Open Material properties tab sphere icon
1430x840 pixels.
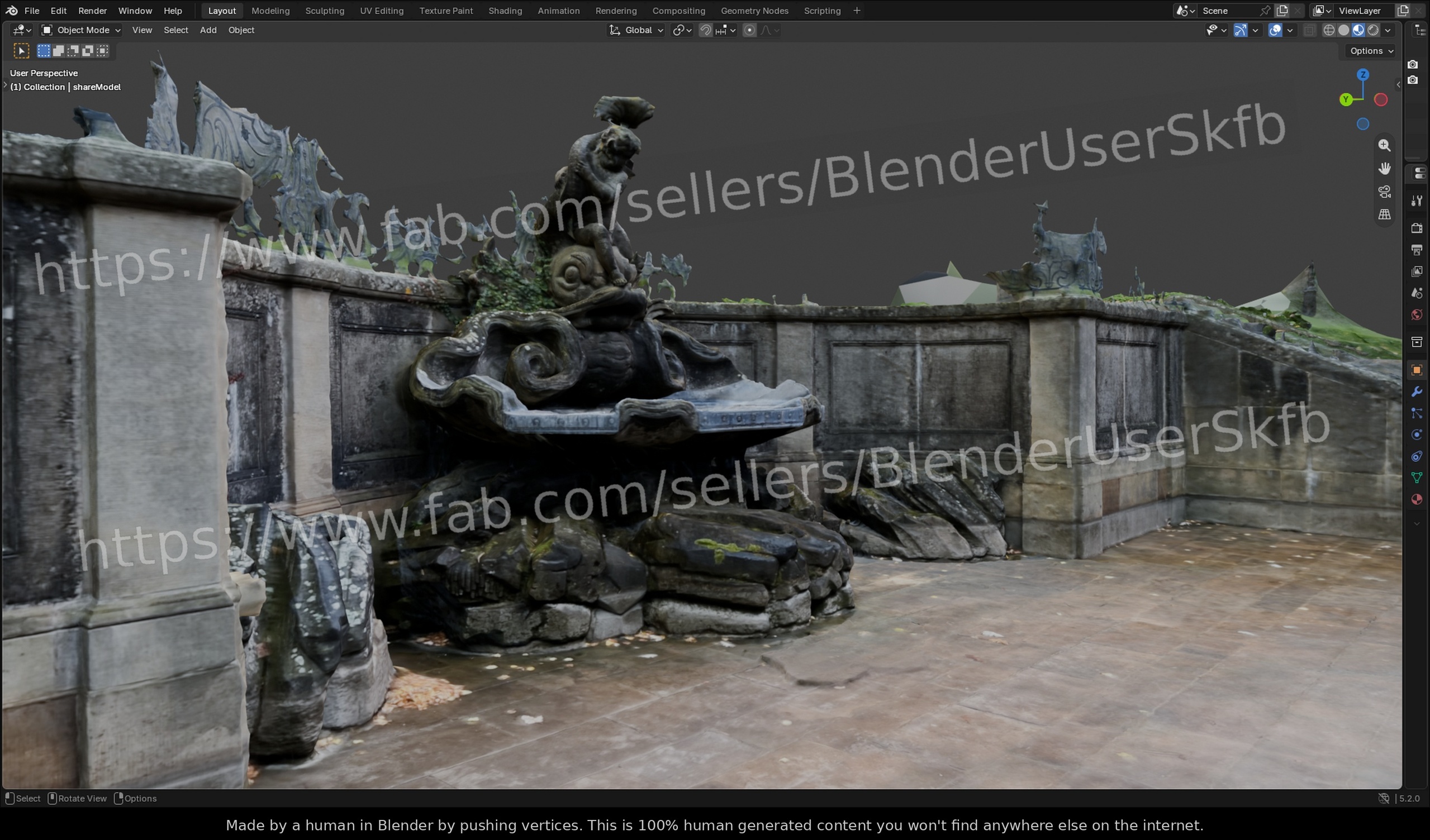coord(1417,499)
